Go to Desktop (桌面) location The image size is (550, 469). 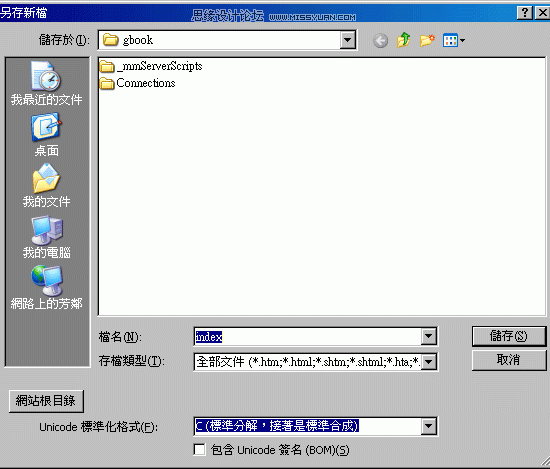point(46,134)
